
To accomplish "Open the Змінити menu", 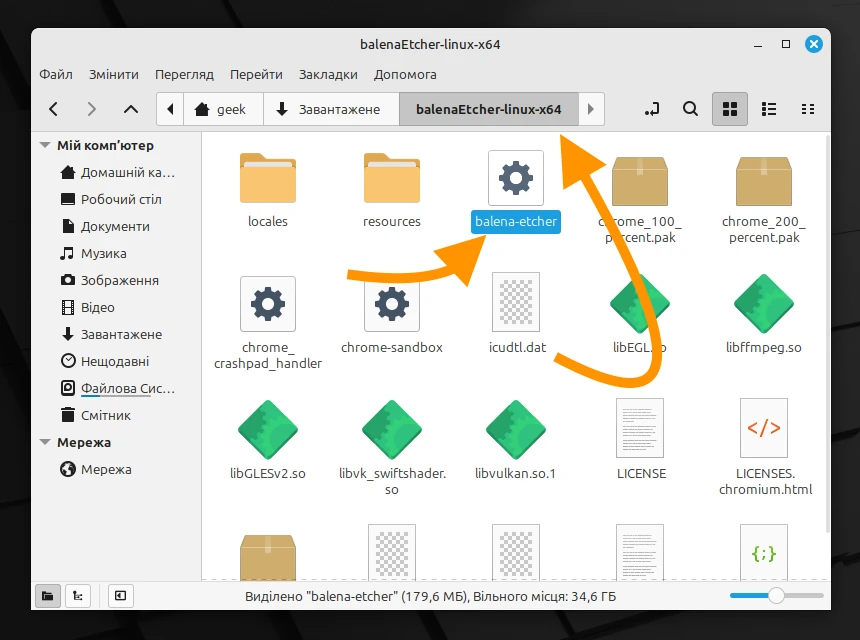I will 114,74.
